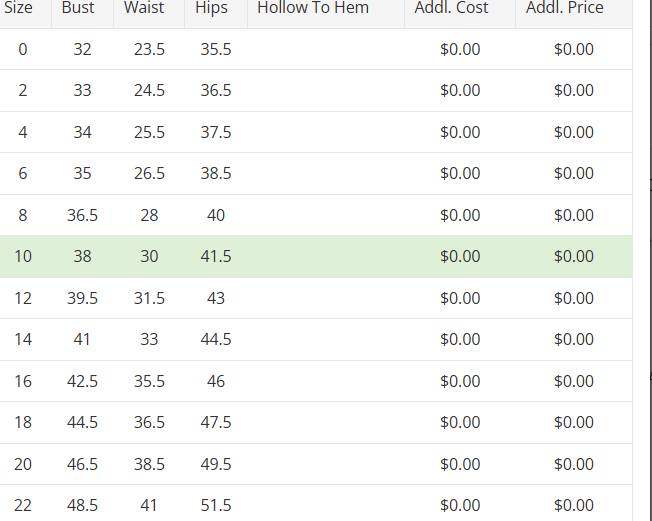The width and height of the screenshot is (652, 521).
Task: Select the size 14 cell
Action: point(23,340)
